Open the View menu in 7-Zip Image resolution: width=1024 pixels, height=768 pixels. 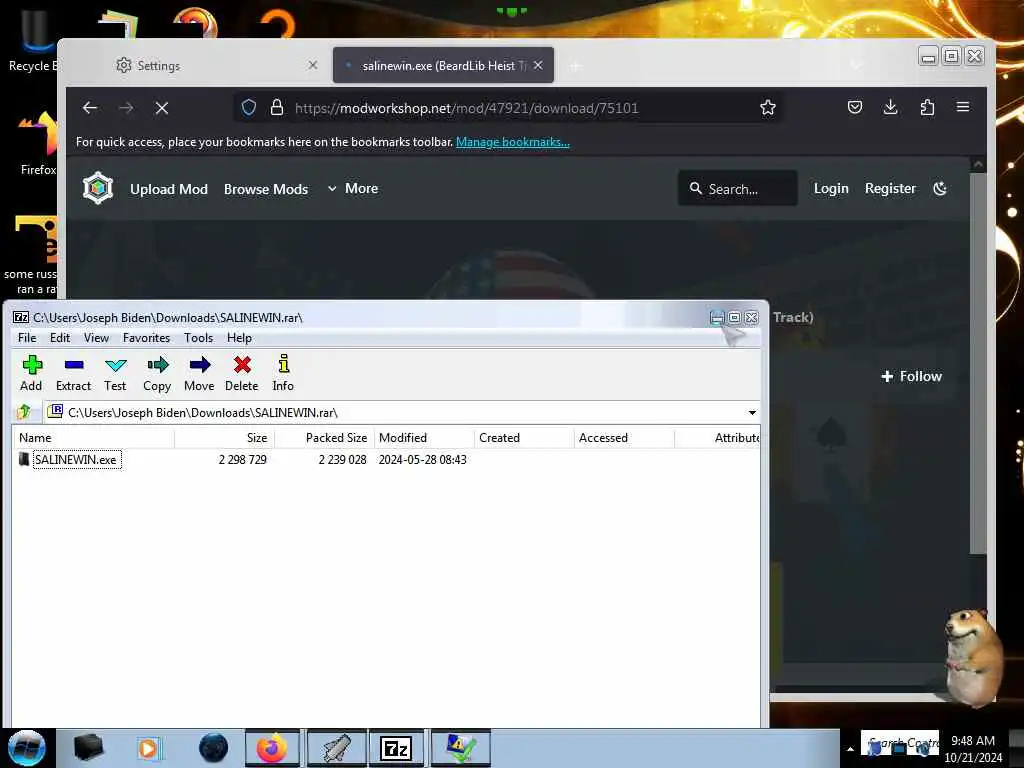point(96,338)
